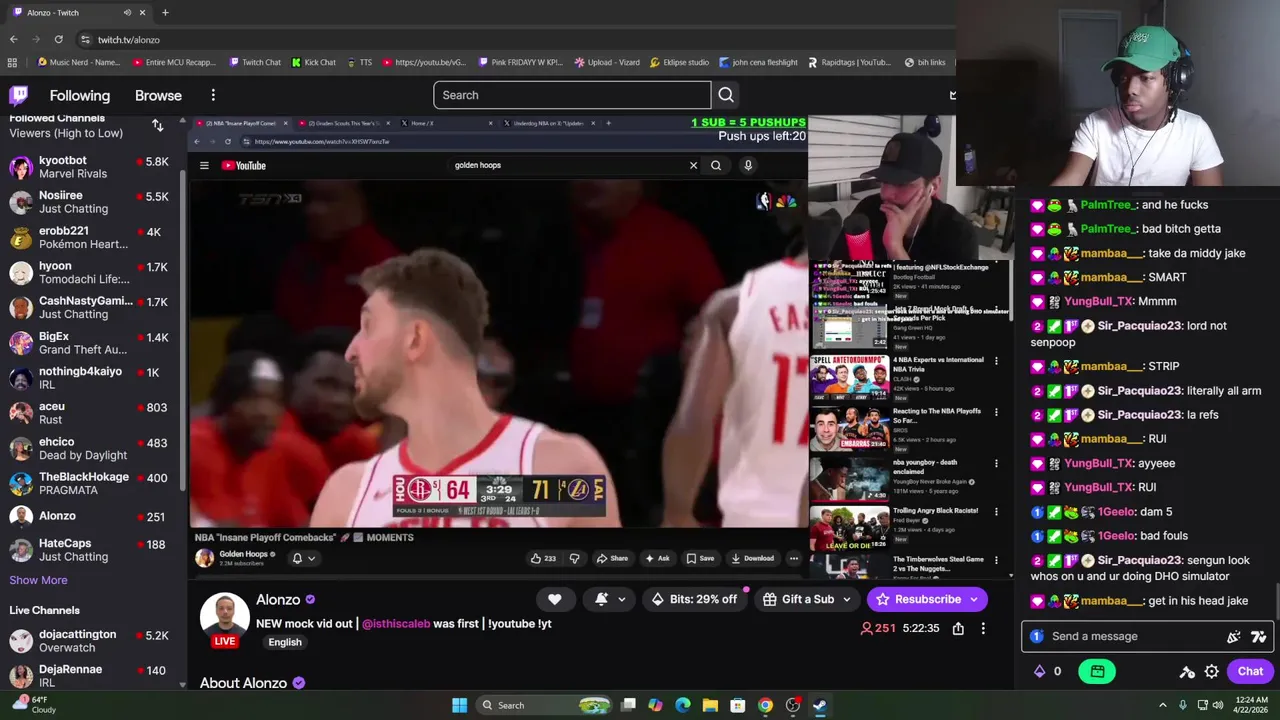Image resolution: width=1280 pixels, height=720 pixels.
Task: Open the moderation hammer tool icon
Action: point(1187,671)
